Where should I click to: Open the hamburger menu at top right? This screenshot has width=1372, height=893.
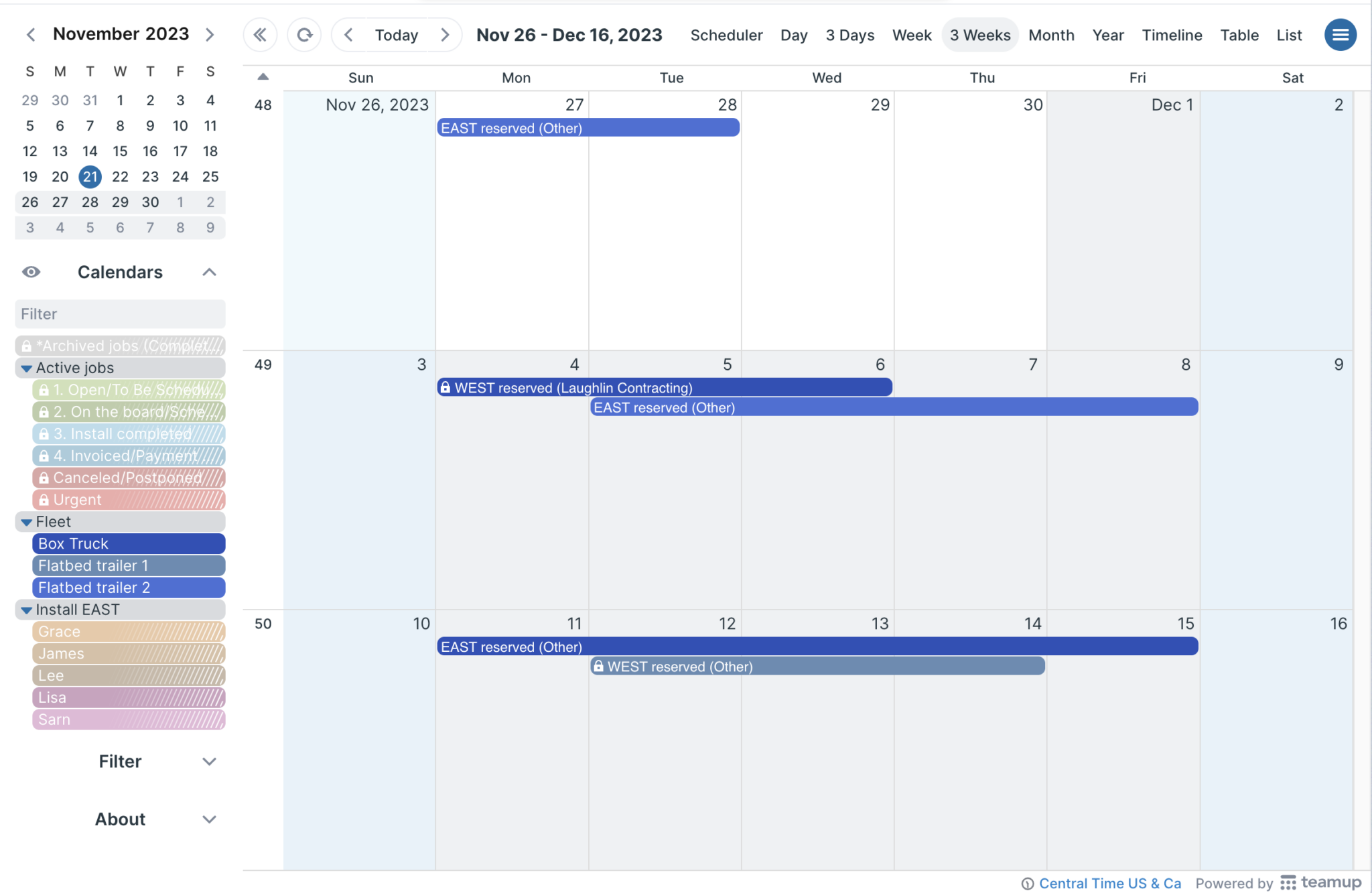tap(1340, 35)
